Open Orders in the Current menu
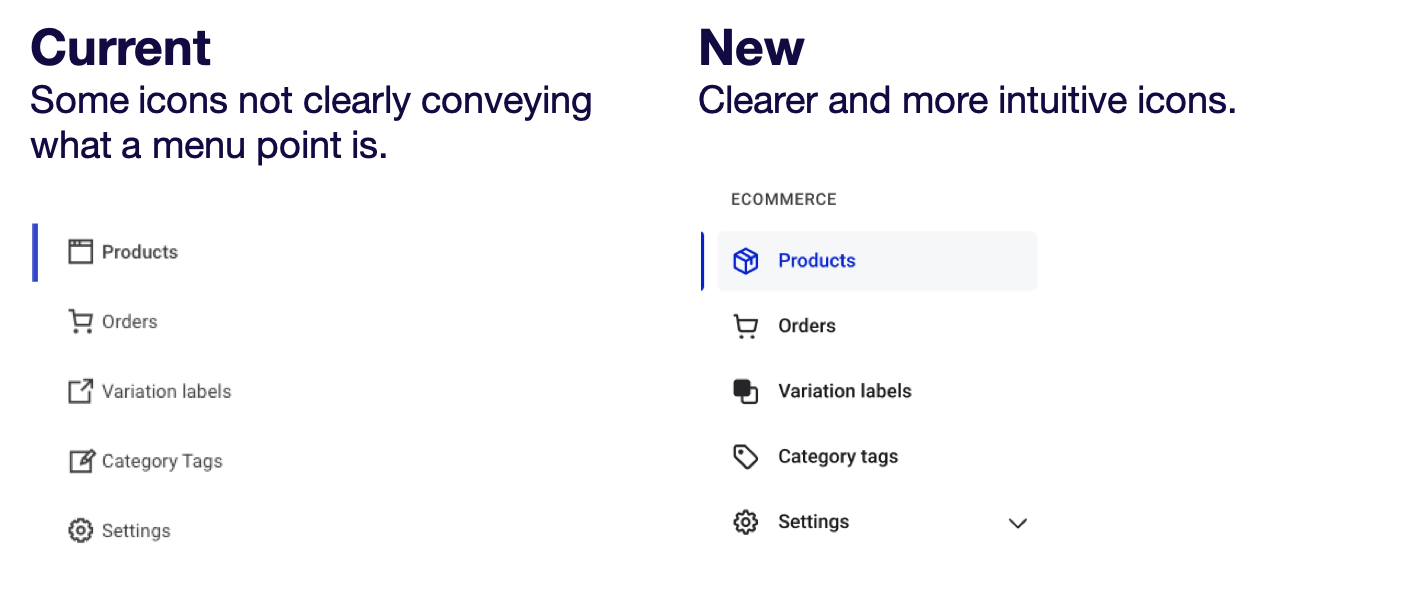The width and height of the screenshot is (1421, 615). pyautogui.click(x=130, y=322)
